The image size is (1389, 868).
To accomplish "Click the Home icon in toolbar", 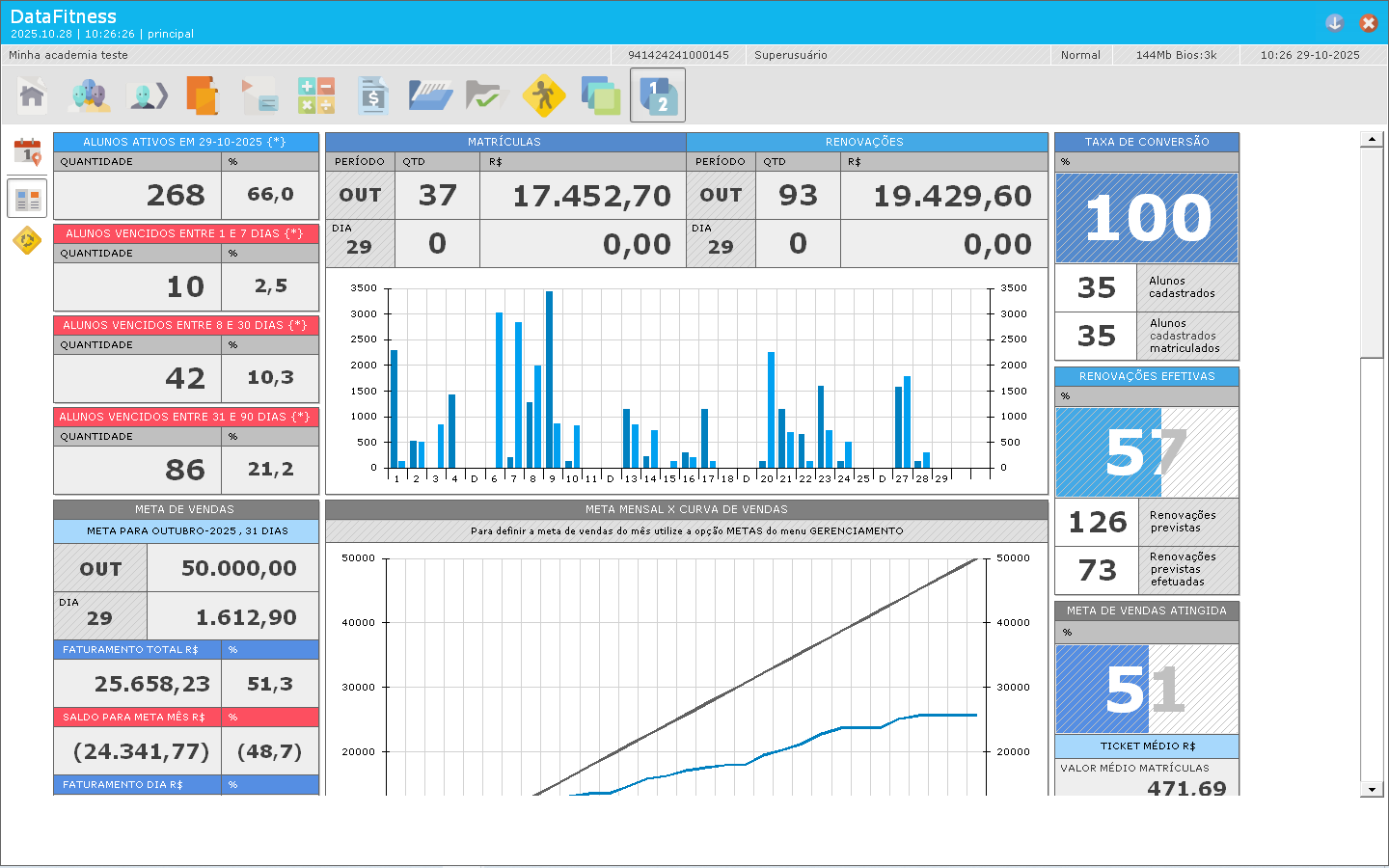I will [x=33, y=95].
